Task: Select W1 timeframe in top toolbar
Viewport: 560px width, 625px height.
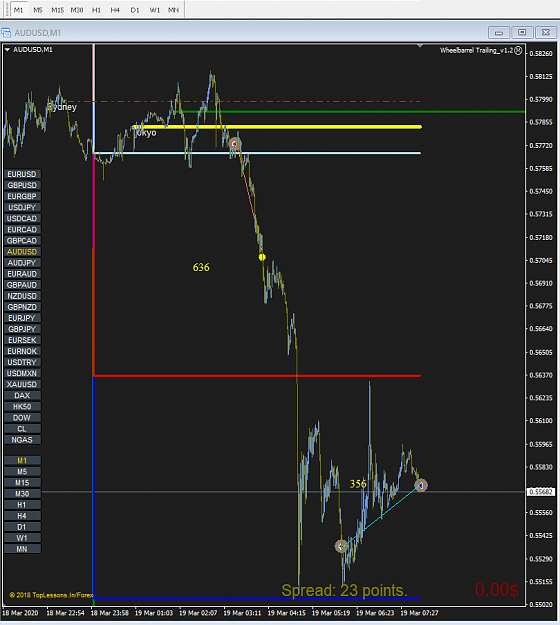Action: tap(155, 10)
